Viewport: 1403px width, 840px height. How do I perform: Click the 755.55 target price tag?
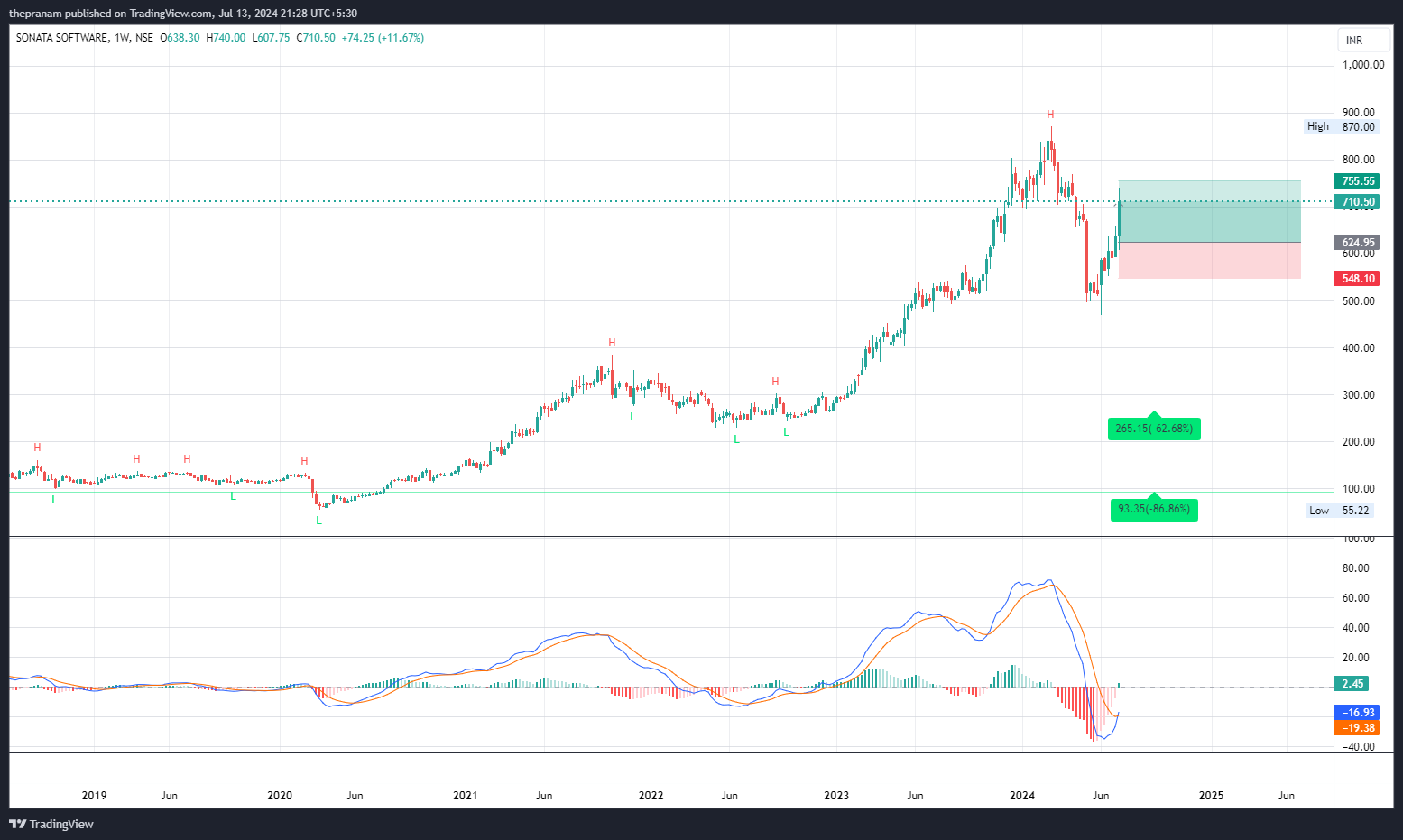(1357, 181)
